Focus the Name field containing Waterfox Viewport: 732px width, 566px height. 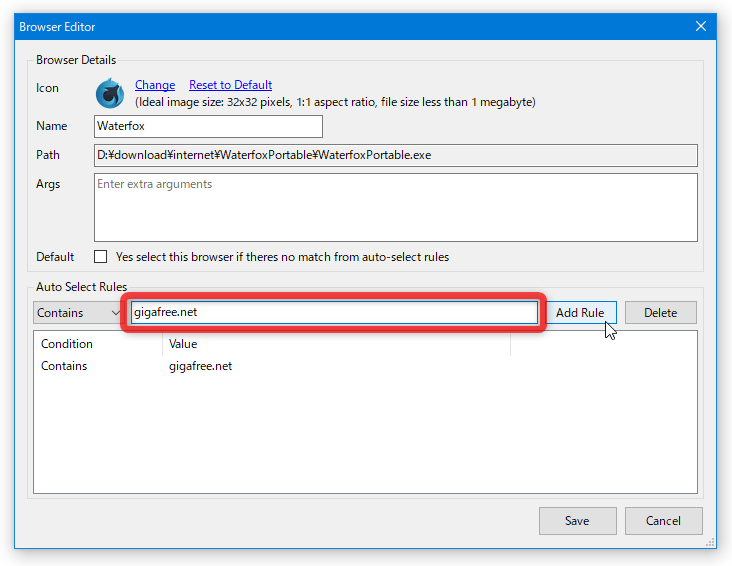(x=208, y=126)
